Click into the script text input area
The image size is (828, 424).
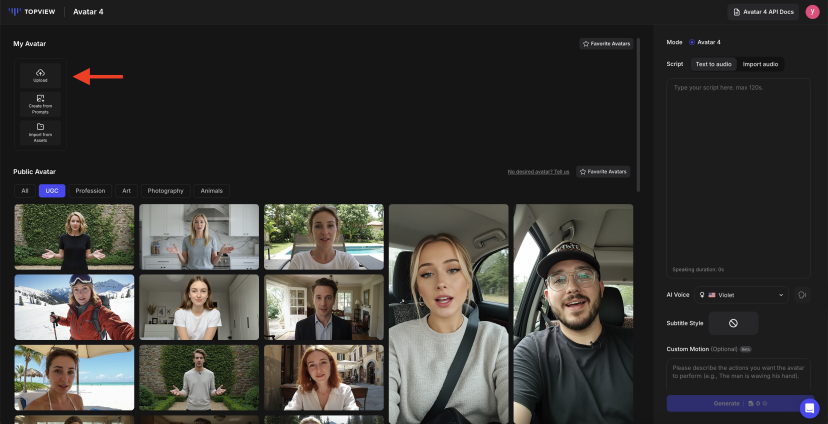(x=740, y=170)
